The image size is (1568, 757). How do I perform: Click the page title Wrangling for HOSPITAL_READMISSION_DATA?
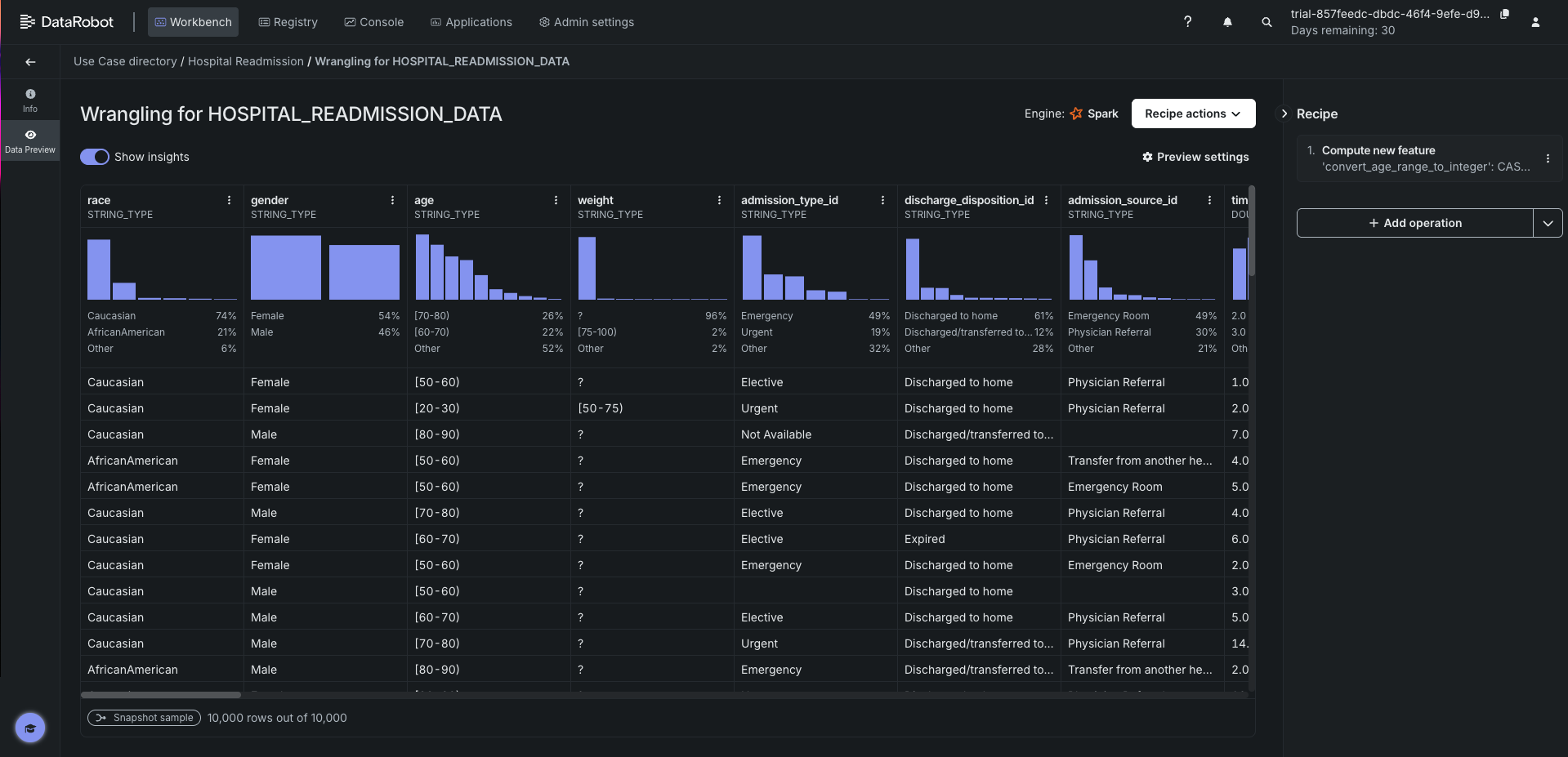(291, 114)
